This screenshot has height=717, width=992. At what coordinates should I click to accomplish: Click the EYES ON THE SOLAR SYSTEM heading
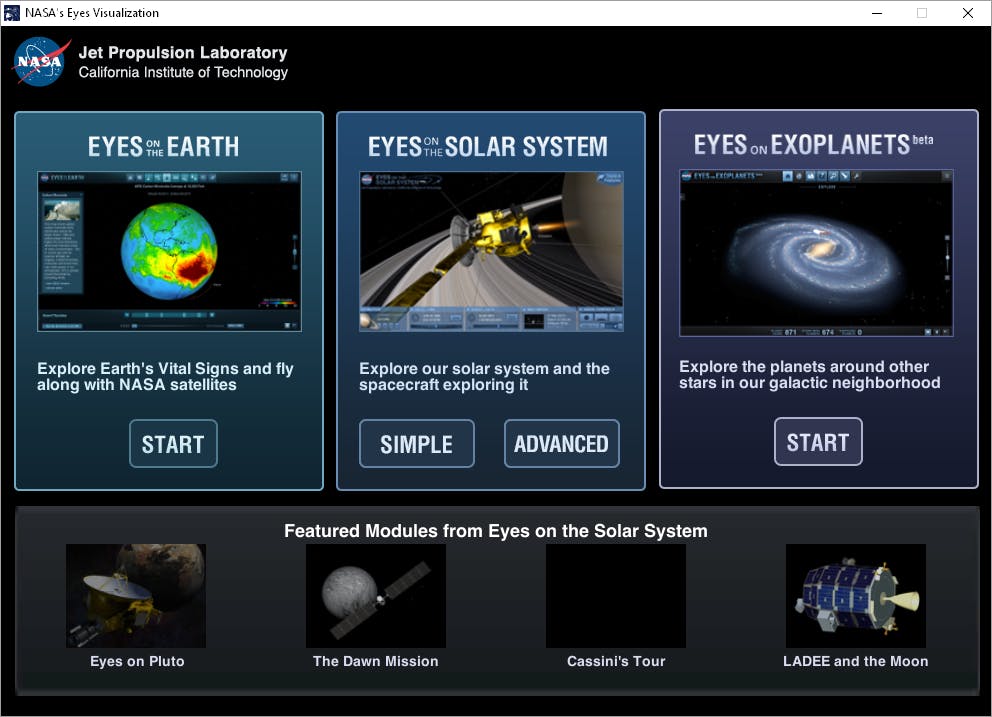coord(488,147)
